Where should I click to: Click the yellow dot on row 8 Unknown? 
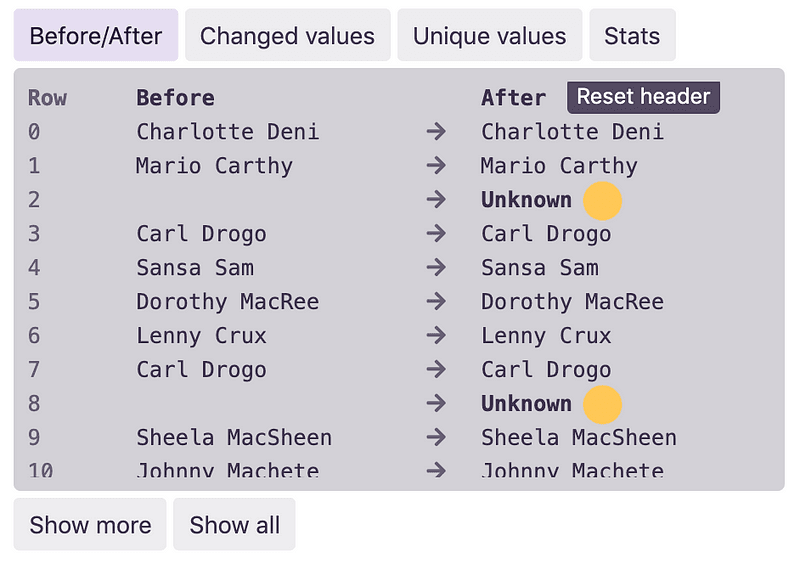[603, 405]
